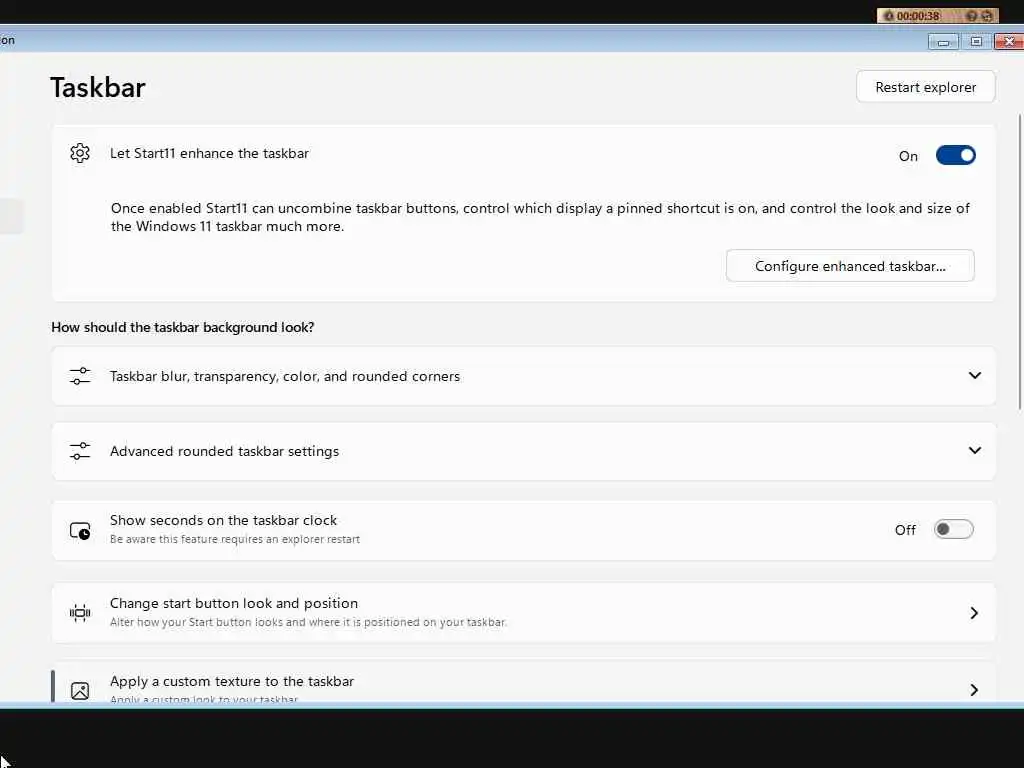
Task: Click 'How should the taskbar background look?' heading
Action: pyautogui.click(x=183, y=327)
